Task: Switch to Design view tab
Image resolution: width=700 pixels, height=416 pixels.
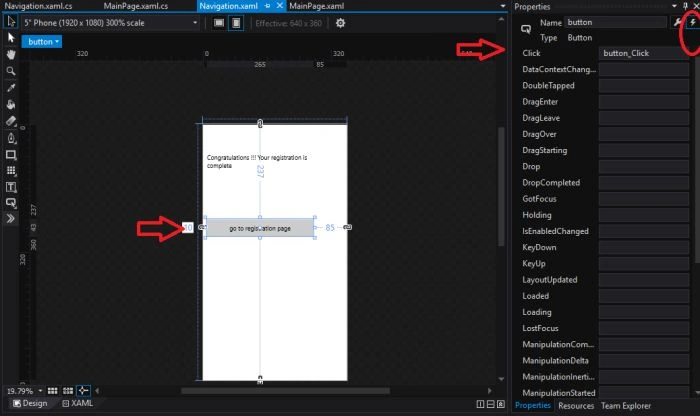Action: pos(30,403)
